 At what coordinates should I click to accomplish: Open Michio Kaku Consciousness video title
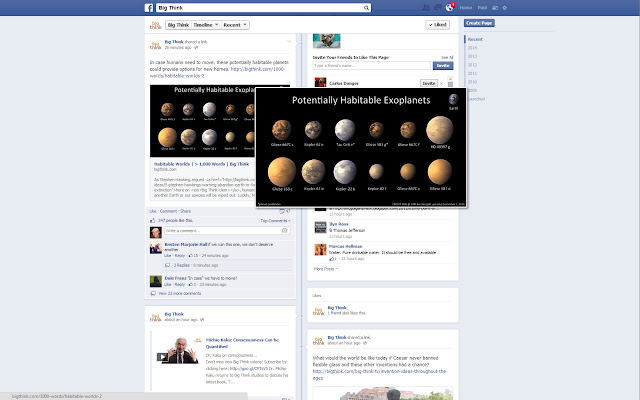(x=242, y=343)
